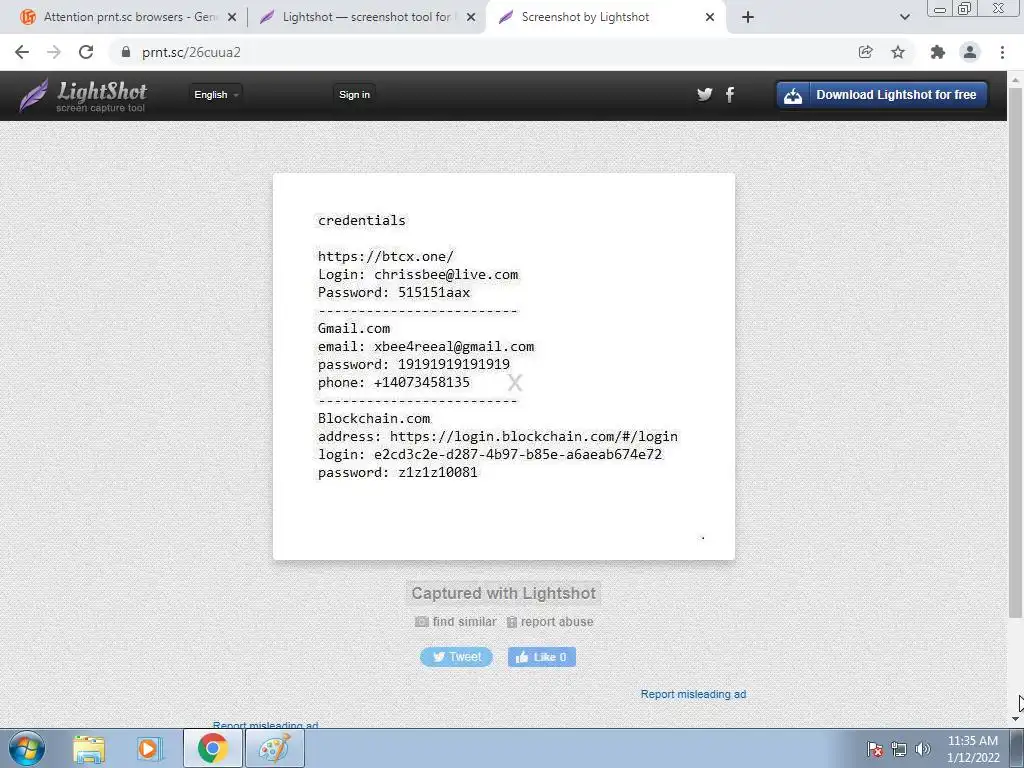Click 'Download Lightshot for free' button

click(x=882, y=95)
